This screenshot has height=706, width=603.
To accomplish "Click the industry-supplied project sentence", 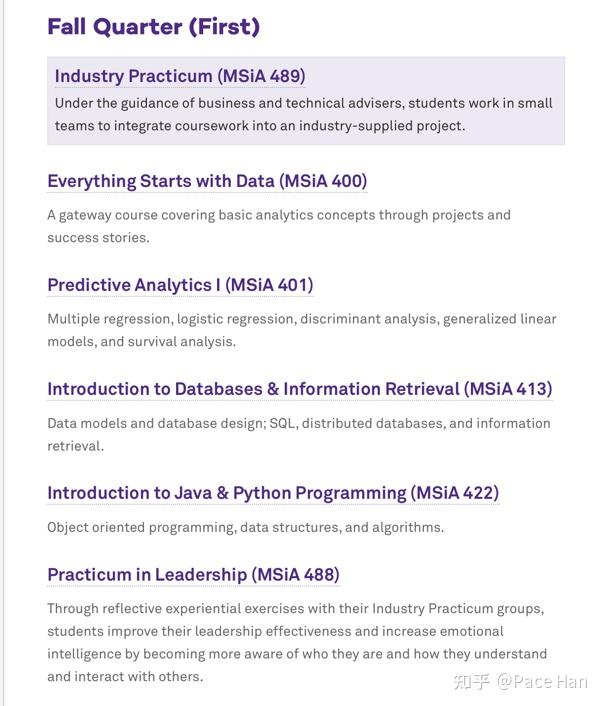I will (260, 126).
